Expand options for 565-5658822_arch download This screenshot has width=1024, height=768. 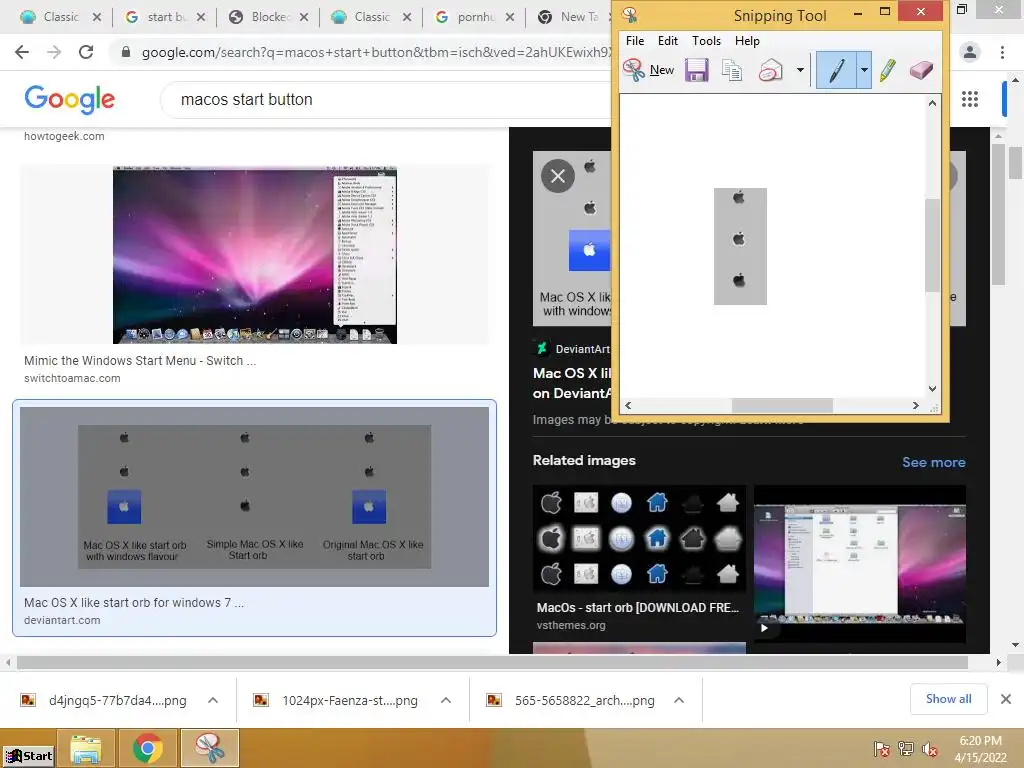679,700
